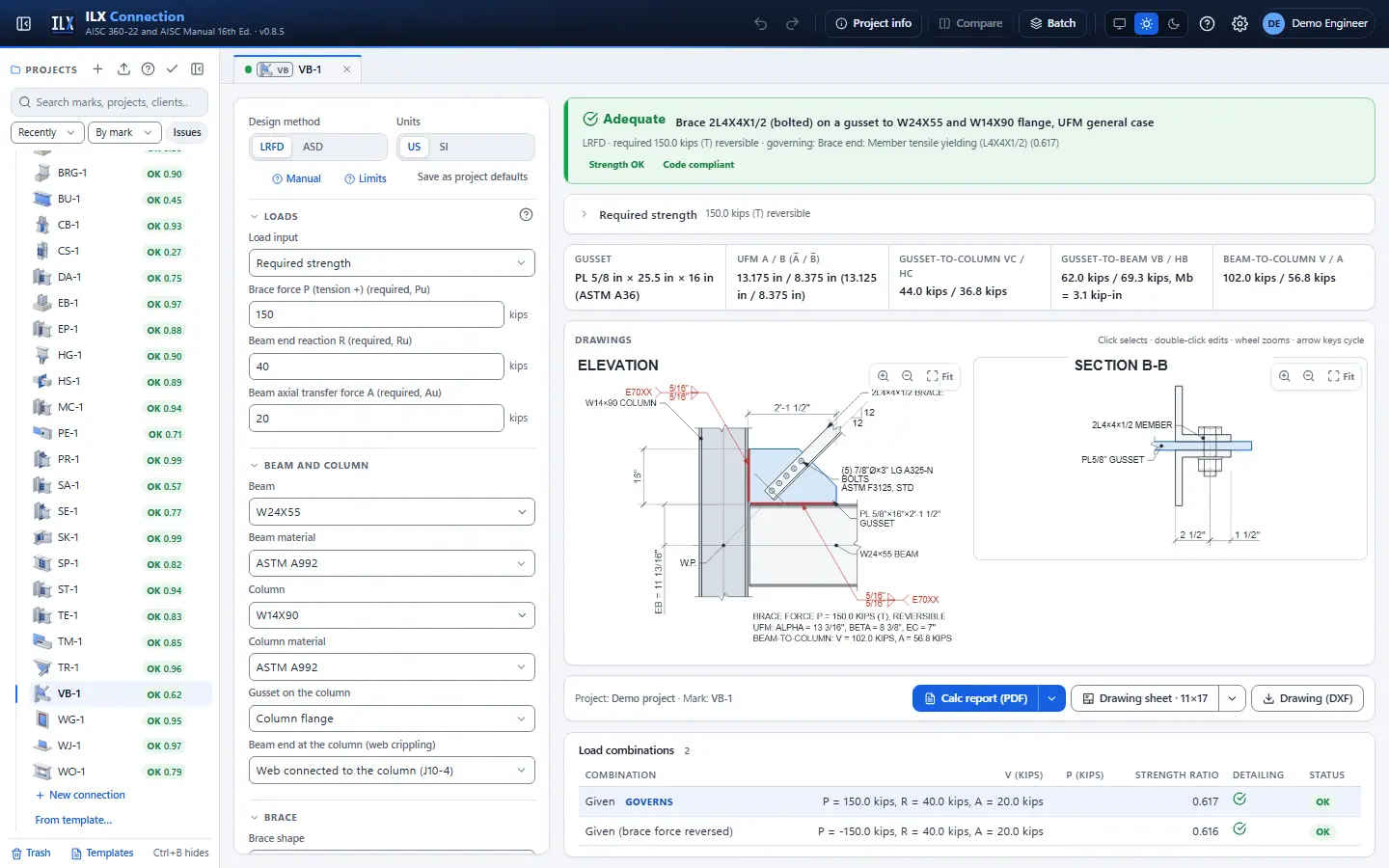Click help icon next to Projects upload

coord(148,69)
